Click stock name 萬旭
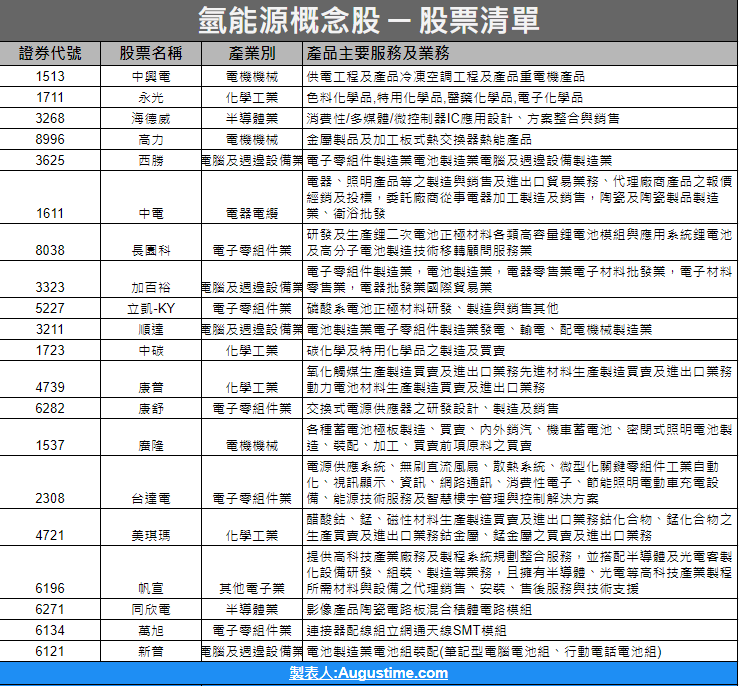The height and width of the screenshot is (686, 739). (x=151, y=630)
